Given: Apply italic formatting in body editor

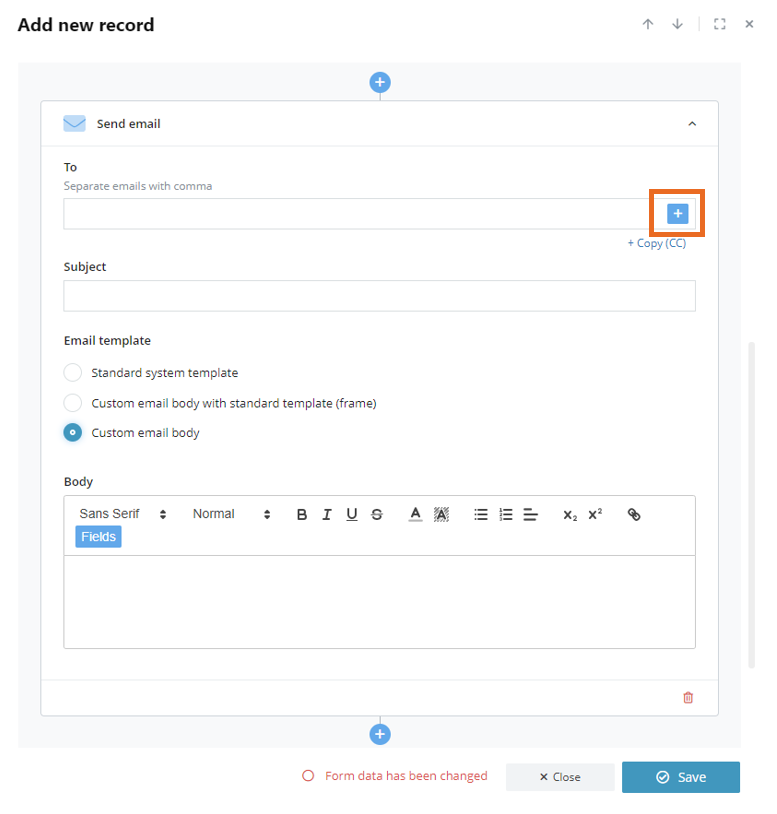Looking at the screenshot, I should coord(326,514).
